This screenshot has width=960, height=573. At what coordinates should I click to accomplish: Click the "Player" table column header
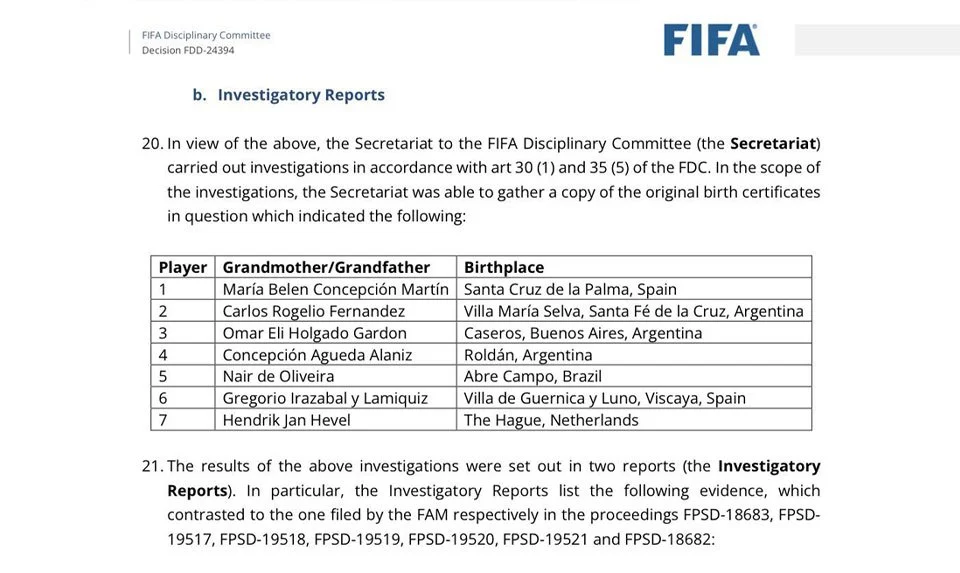click(183, 267)
